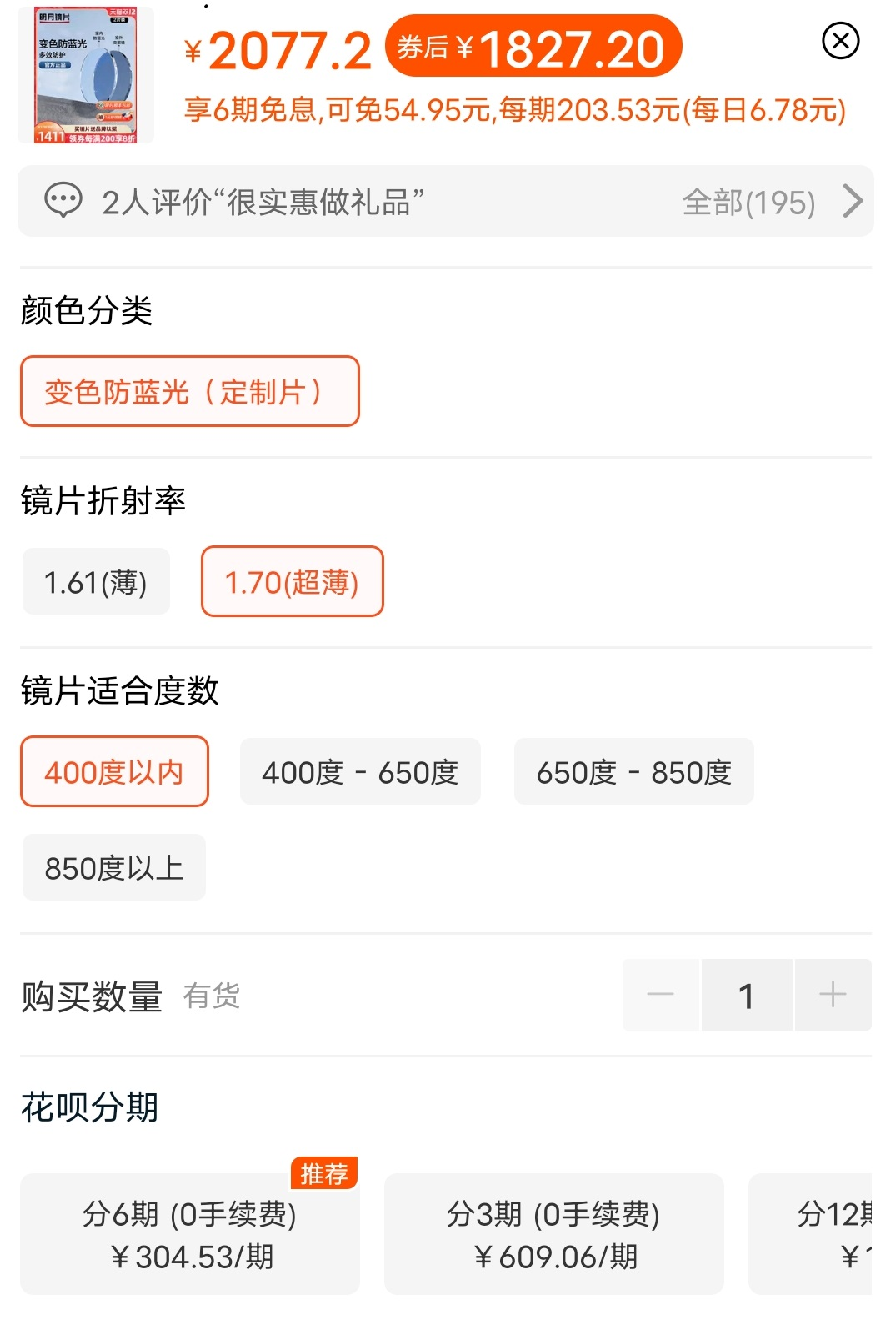This screenshot has height=1335, width=896.
Task: Open the 全部(195) reviews link
Action: (x=748, y=203)
